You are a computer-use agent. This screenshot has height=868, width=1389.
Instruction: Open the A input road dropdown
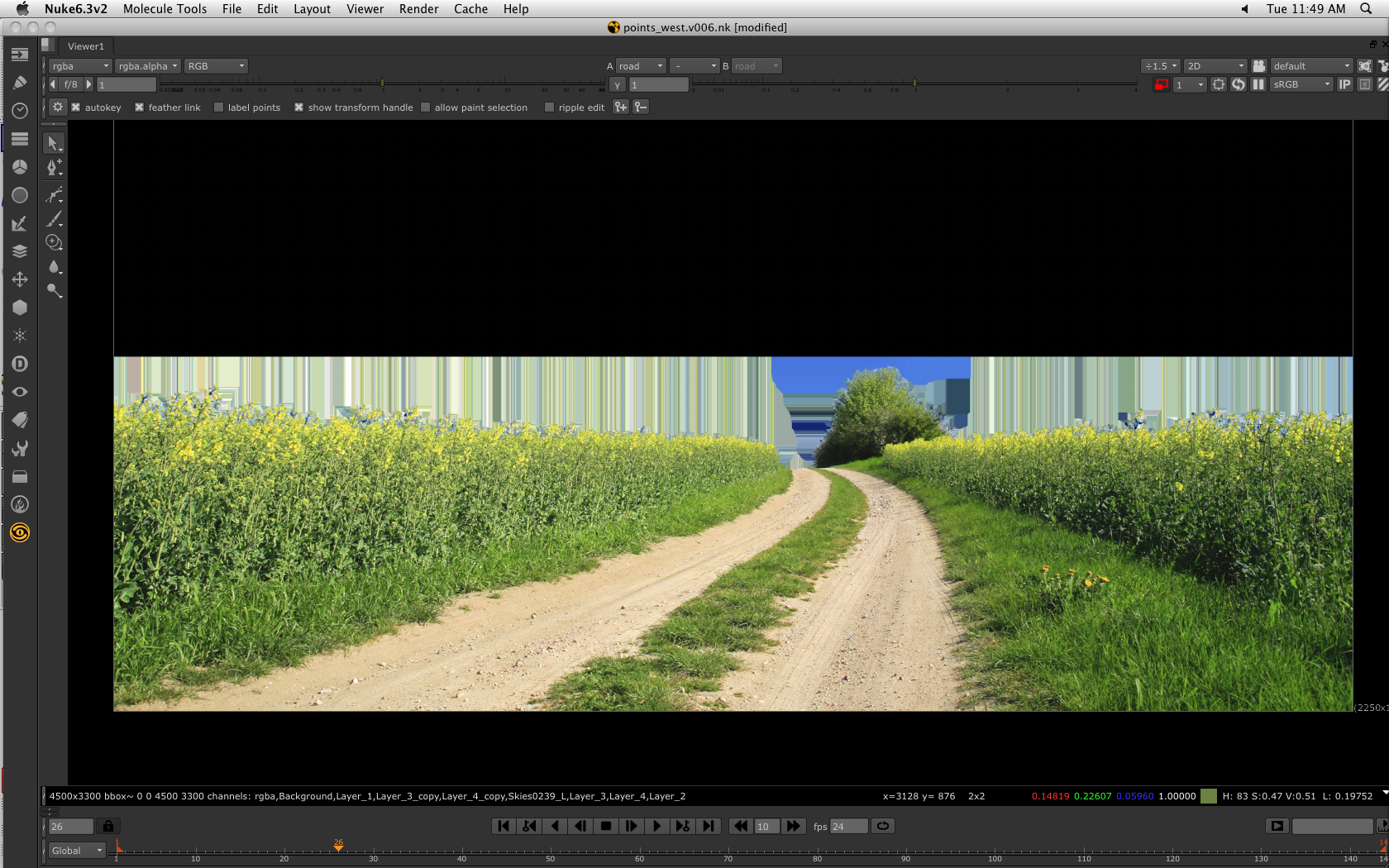click(x=641, y=66)
